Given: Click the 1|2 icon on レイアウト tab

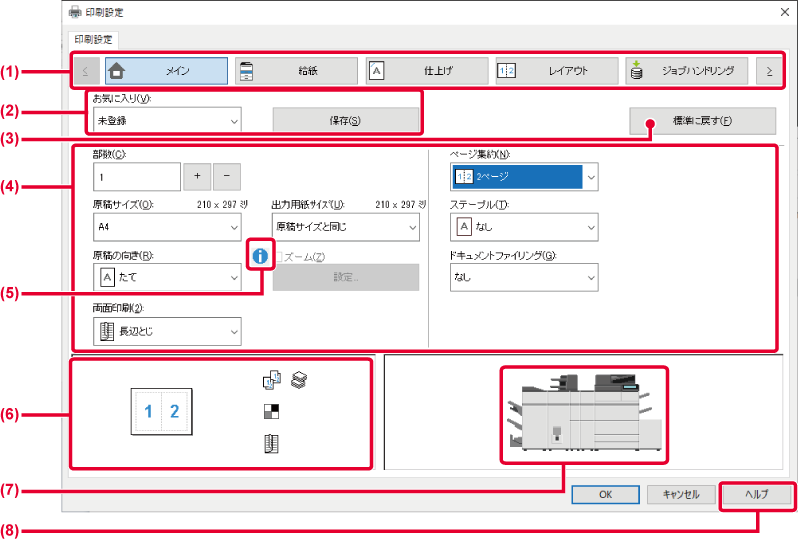Looking at the screenshot, I should (x=506, y=71).
